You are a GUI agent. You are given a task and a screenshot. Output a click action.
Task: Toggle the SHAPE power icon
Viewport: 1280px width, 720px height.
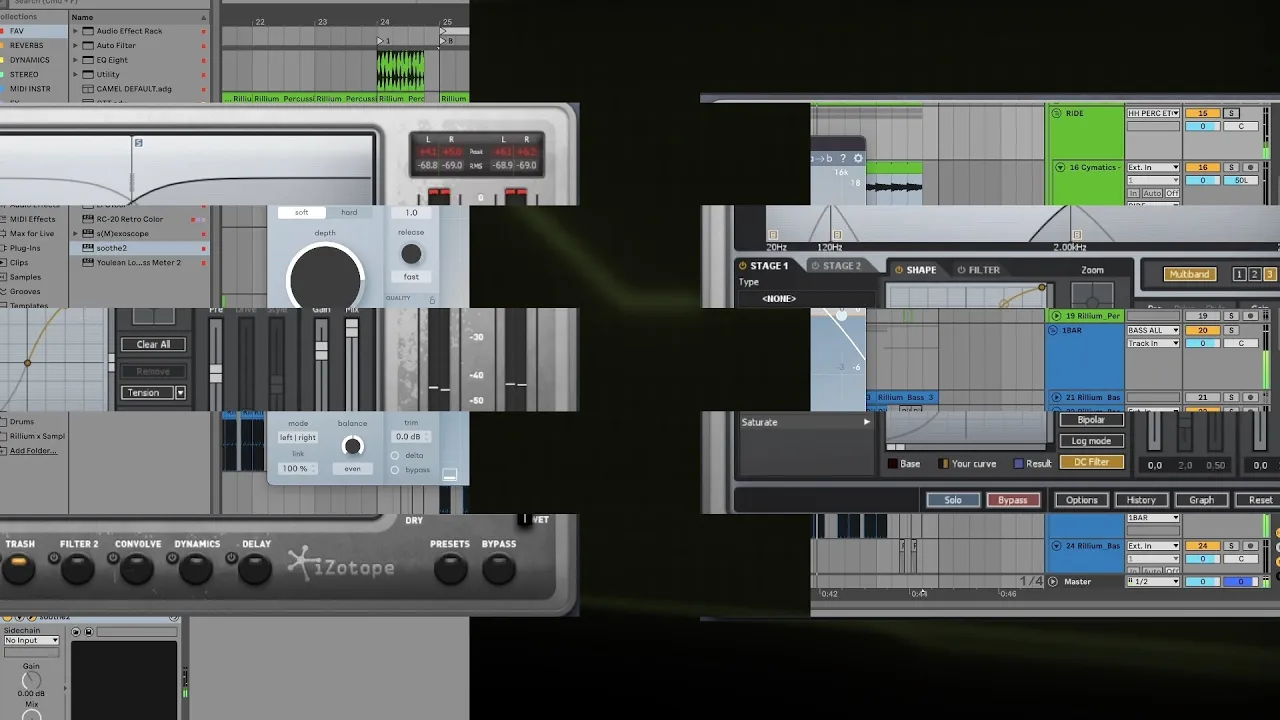pos(899,270)
